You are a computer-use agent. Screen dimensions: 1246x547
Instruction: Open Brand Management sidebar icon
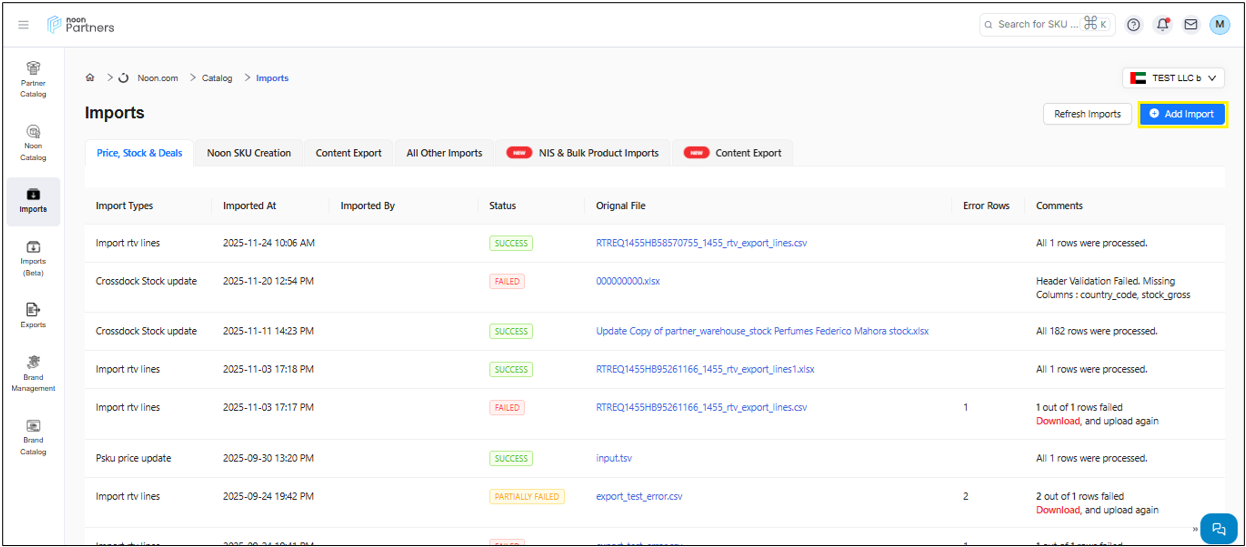coord(33,373)
